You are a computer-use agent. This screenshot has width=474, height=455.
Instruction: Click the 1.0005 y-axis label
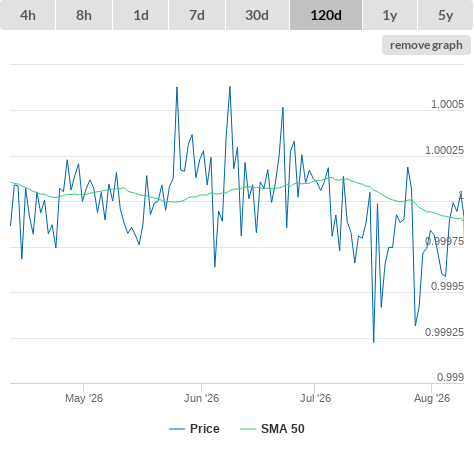(447, 104)
